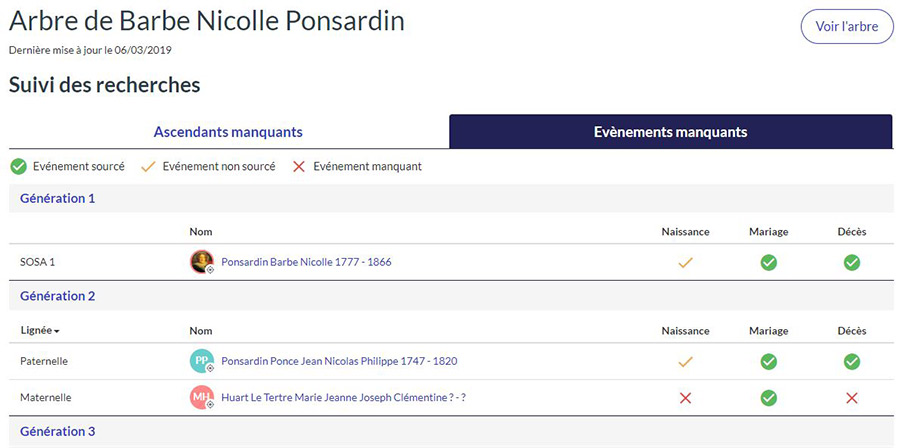
Task: Click Barbe Nicolle's green marriage check icon
Action: (768, 263)
